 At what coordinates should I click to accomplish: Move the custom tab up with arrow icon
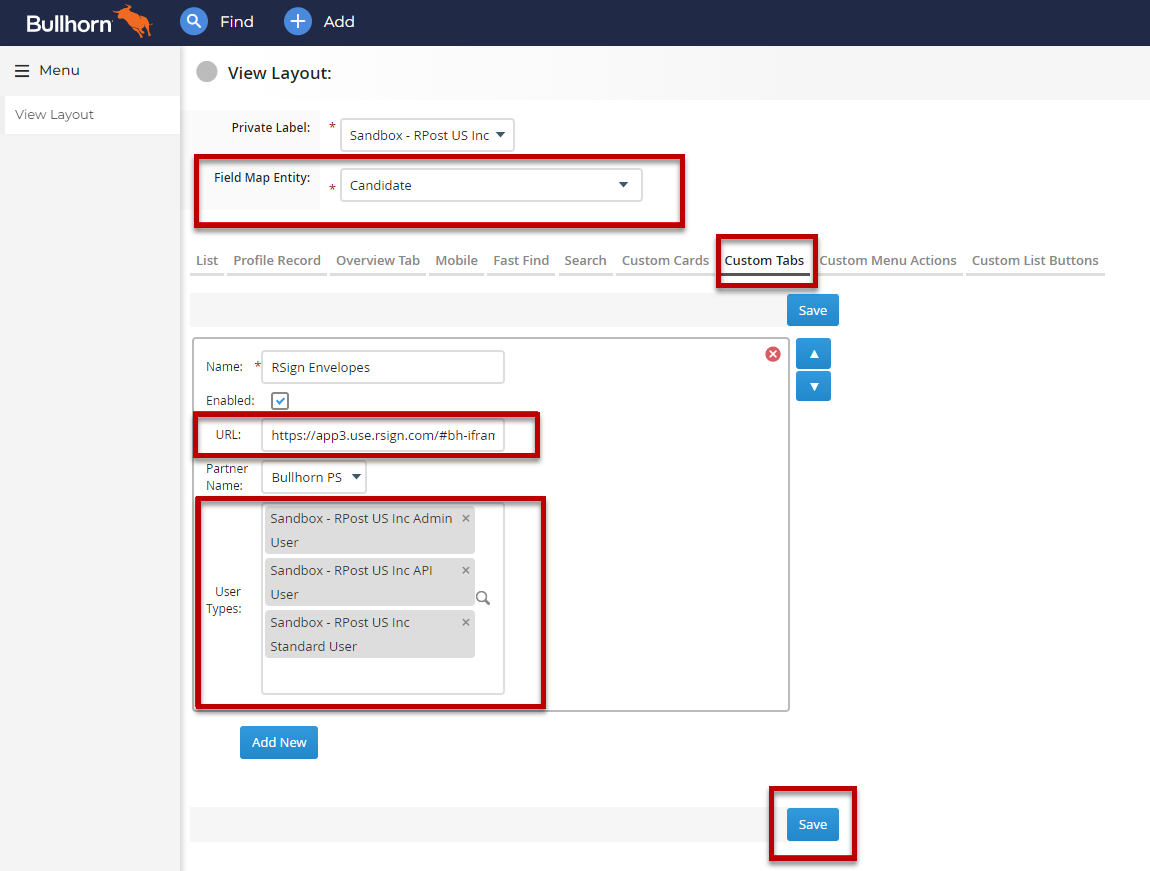click(813, 353)
